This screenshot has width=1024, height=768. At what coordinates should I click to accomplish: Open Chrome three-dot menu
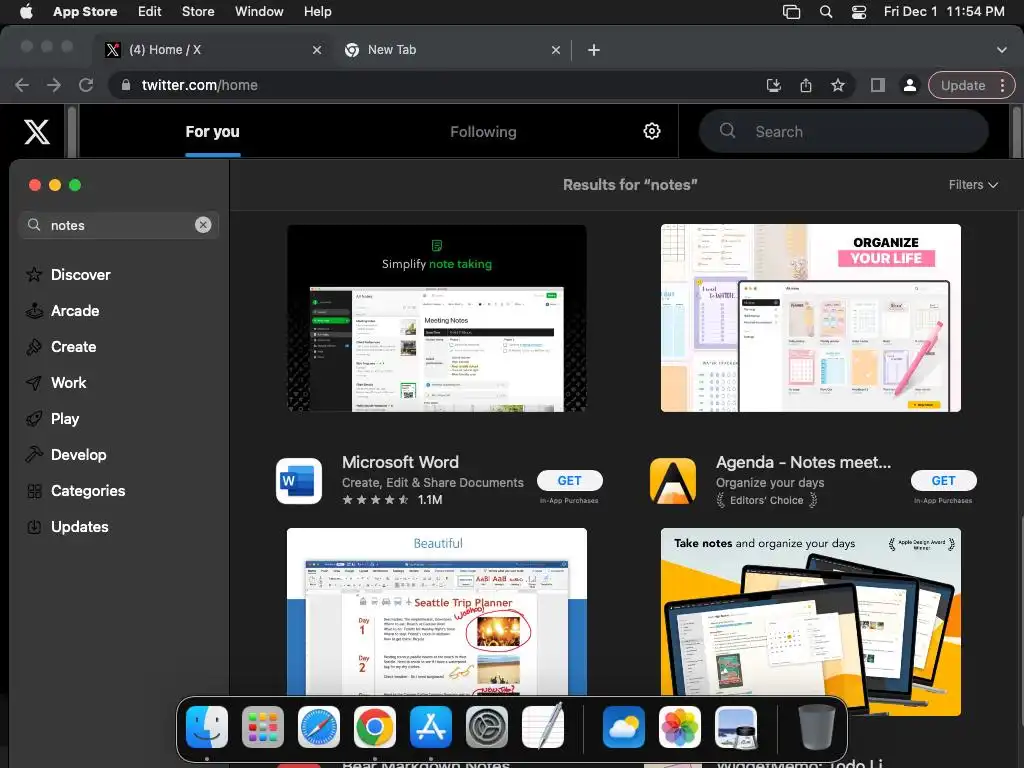click(x=1002, y=86)
